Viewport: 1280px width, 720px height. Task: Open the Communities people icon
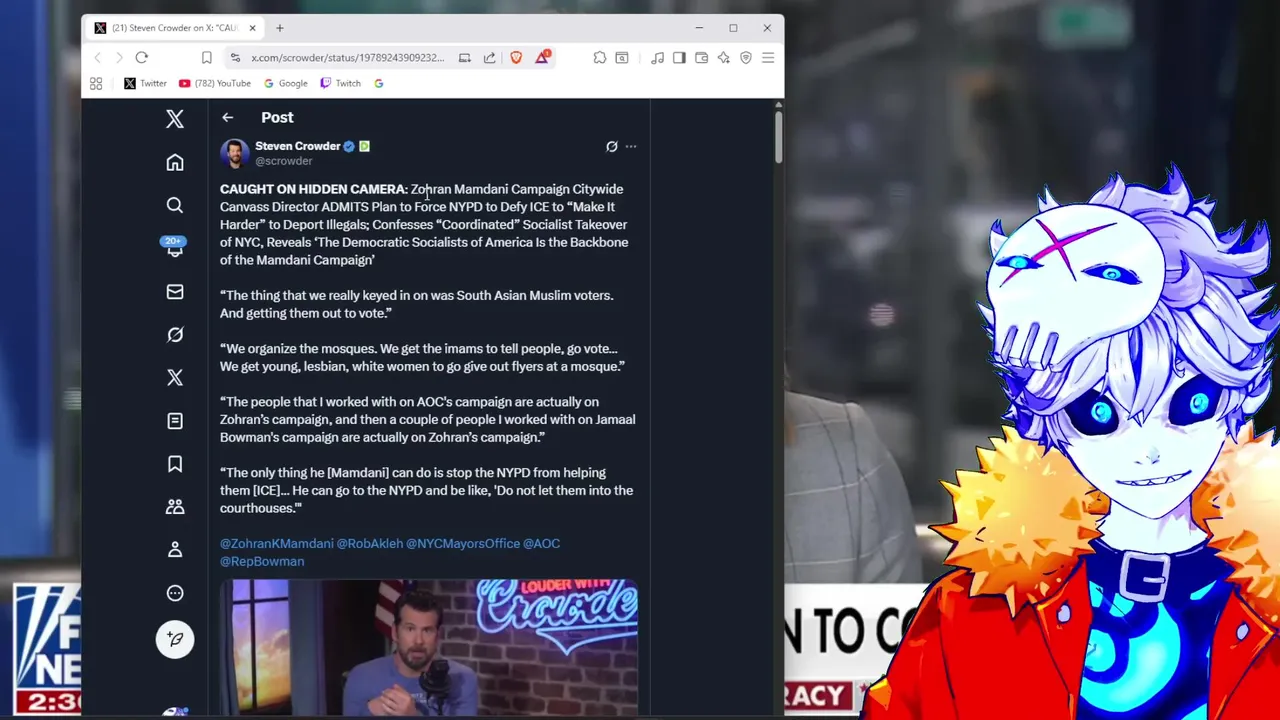[175, 507]
